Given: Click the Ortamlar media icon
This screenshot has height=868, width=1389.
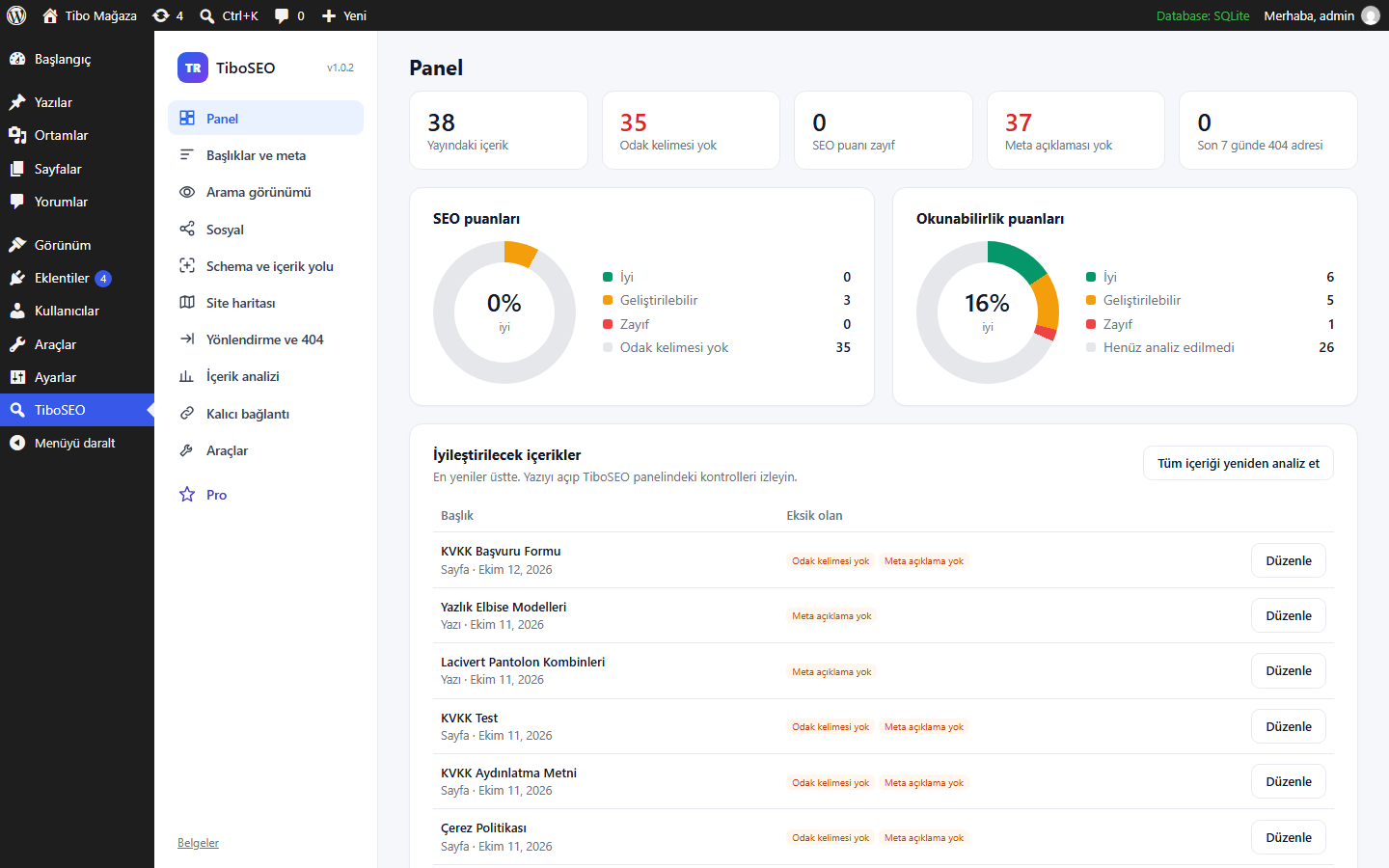Looking at the screenshot, I should 17,135.
